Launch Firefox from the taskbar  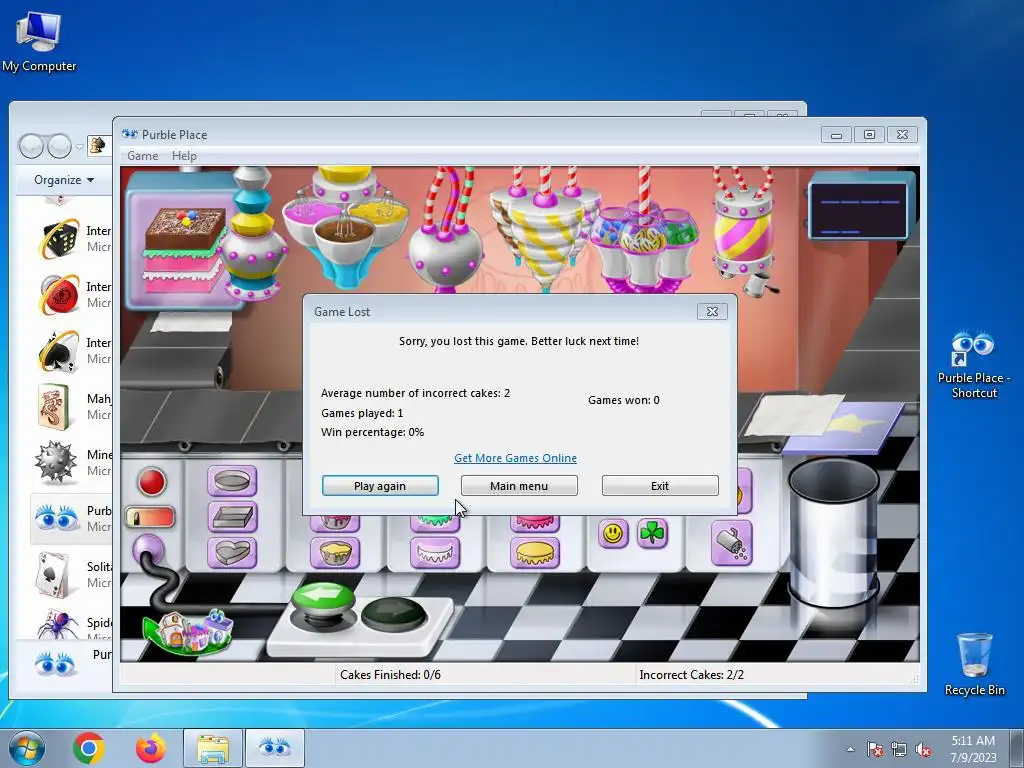(x=150, y=748)
